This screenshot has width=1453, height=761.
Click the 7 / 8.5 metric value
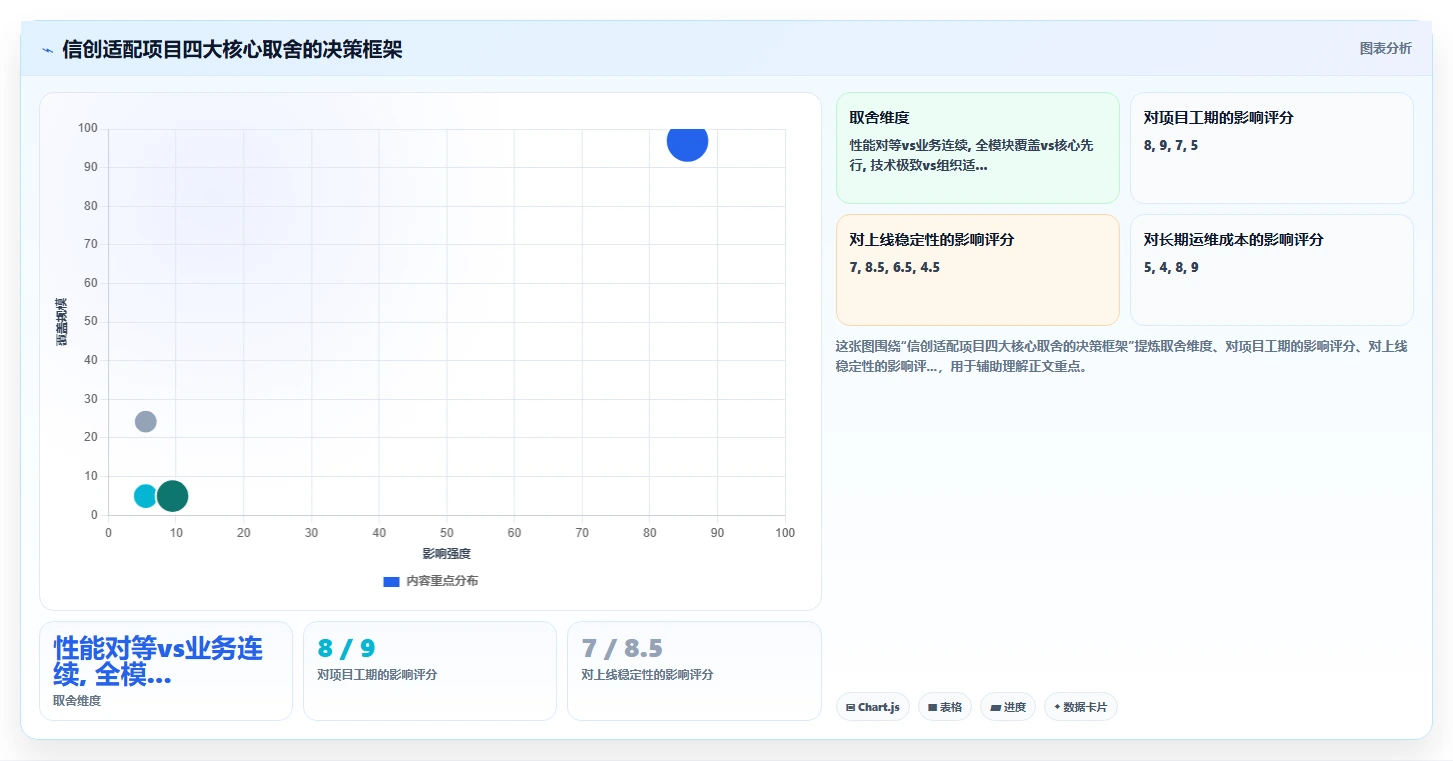pos(622,648)
